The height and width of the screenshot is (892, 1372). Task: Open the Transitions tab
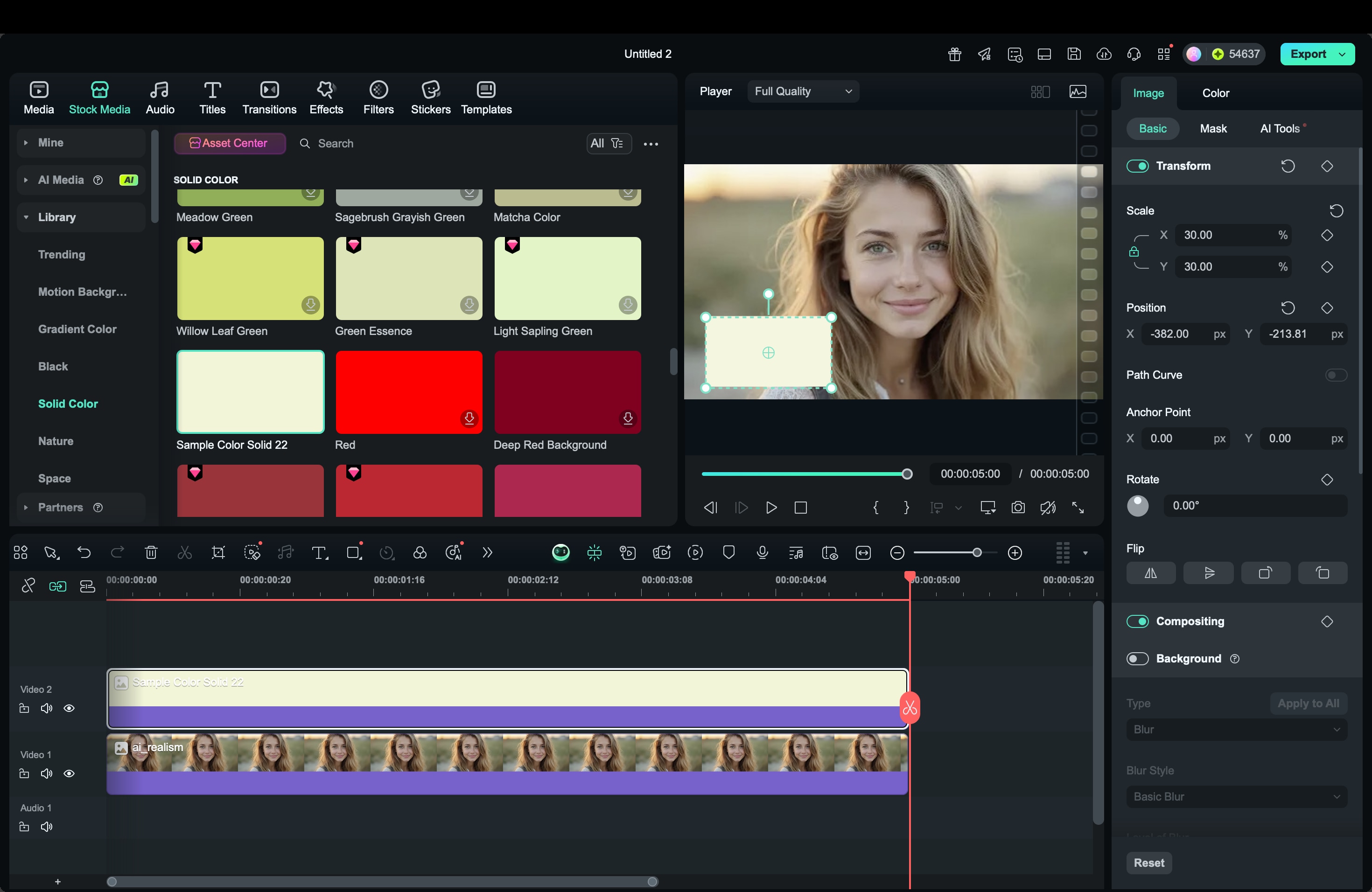[x=269, y=98]
